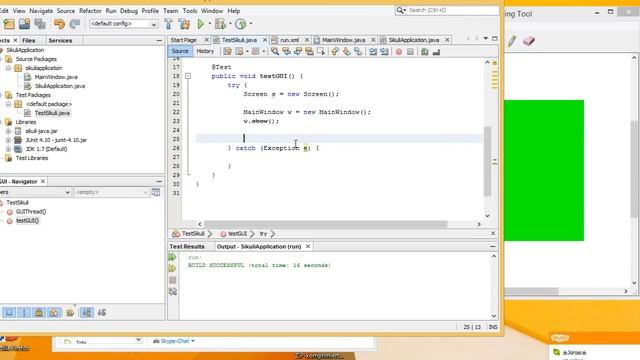Click the Save All icon in main toolbar
640x360 pixels.
point(40,24)
